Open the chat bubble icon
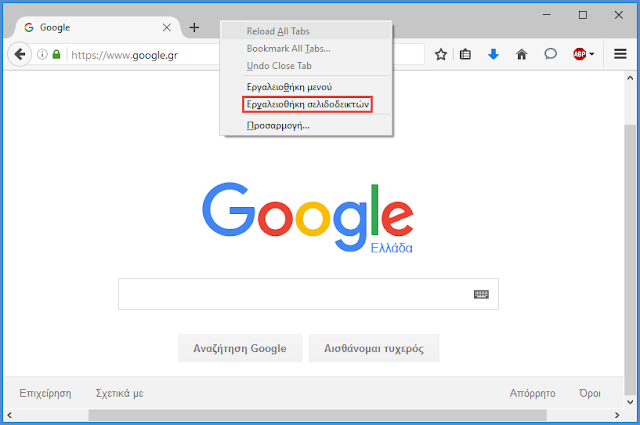This screenshot has width=640, height=425. tap(550, 54)
